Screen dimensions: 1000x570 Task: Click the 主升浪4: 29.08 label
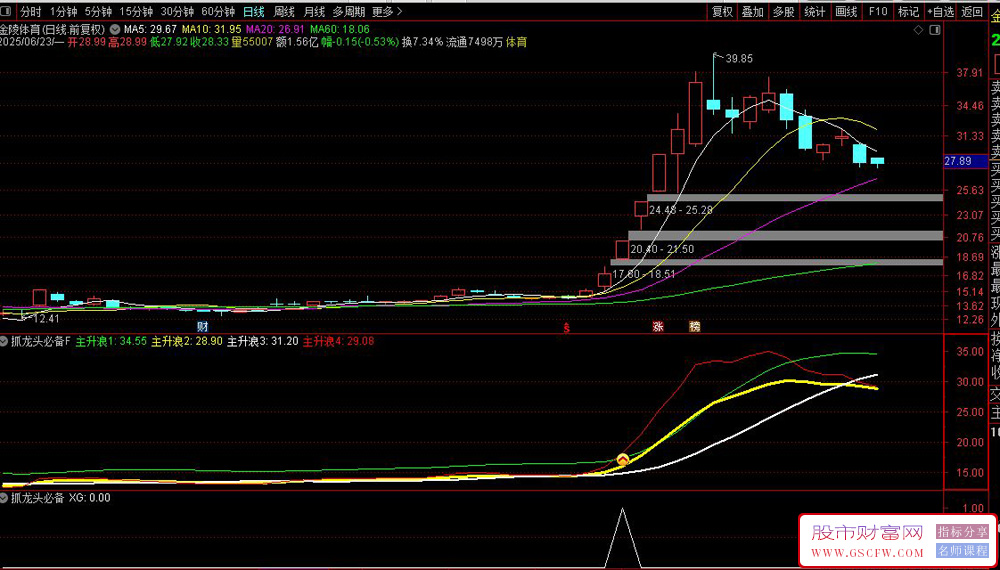click(338, 342)
